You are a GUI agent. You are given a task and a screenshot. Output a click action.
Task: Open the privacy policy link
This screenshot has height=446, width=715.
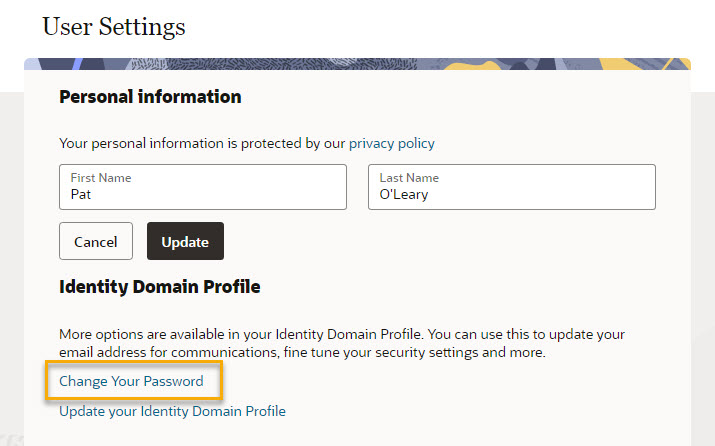[x=392, y=144]
